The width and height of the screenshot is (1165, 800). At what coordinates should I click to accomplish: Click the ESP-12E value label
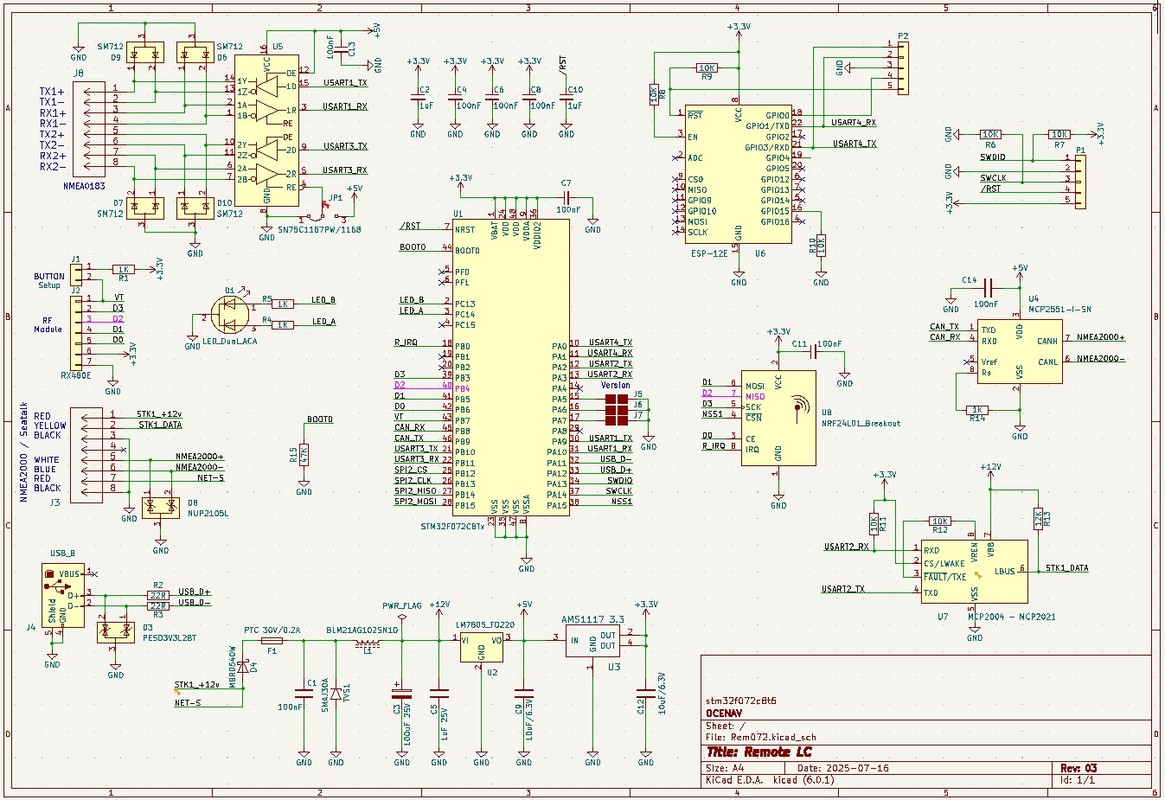tap(708, 253)
